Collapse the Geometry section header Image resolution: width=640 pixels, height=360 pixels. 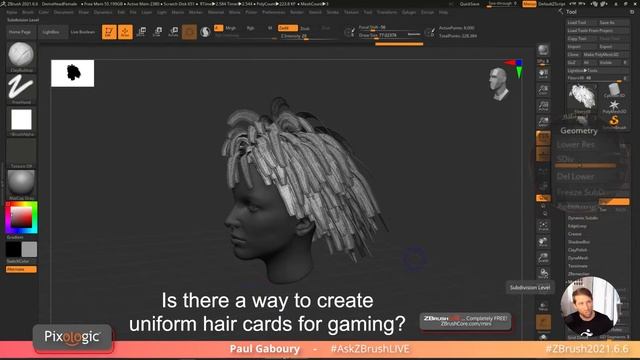[x=579, y=131]
